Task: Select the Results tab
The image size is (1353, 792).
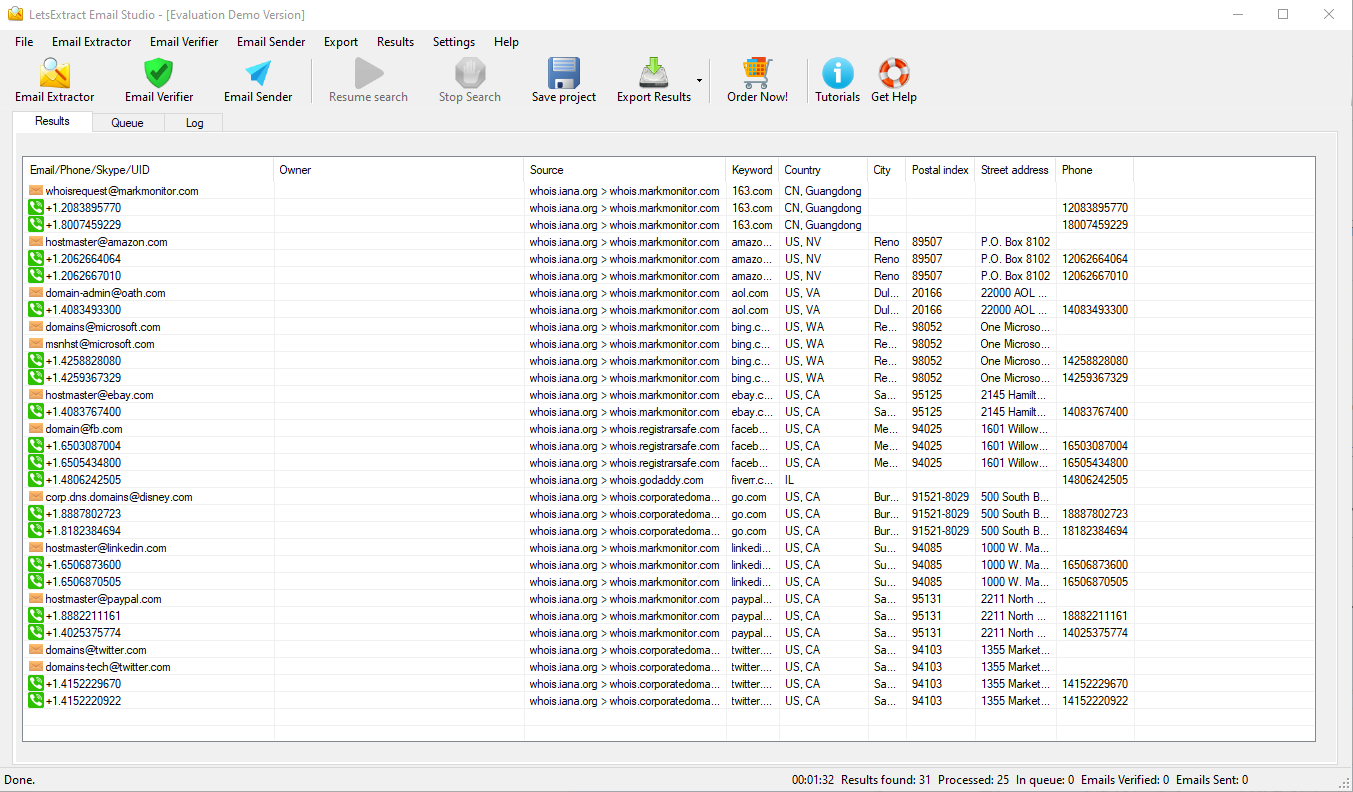Action: [x=52, y=121]
